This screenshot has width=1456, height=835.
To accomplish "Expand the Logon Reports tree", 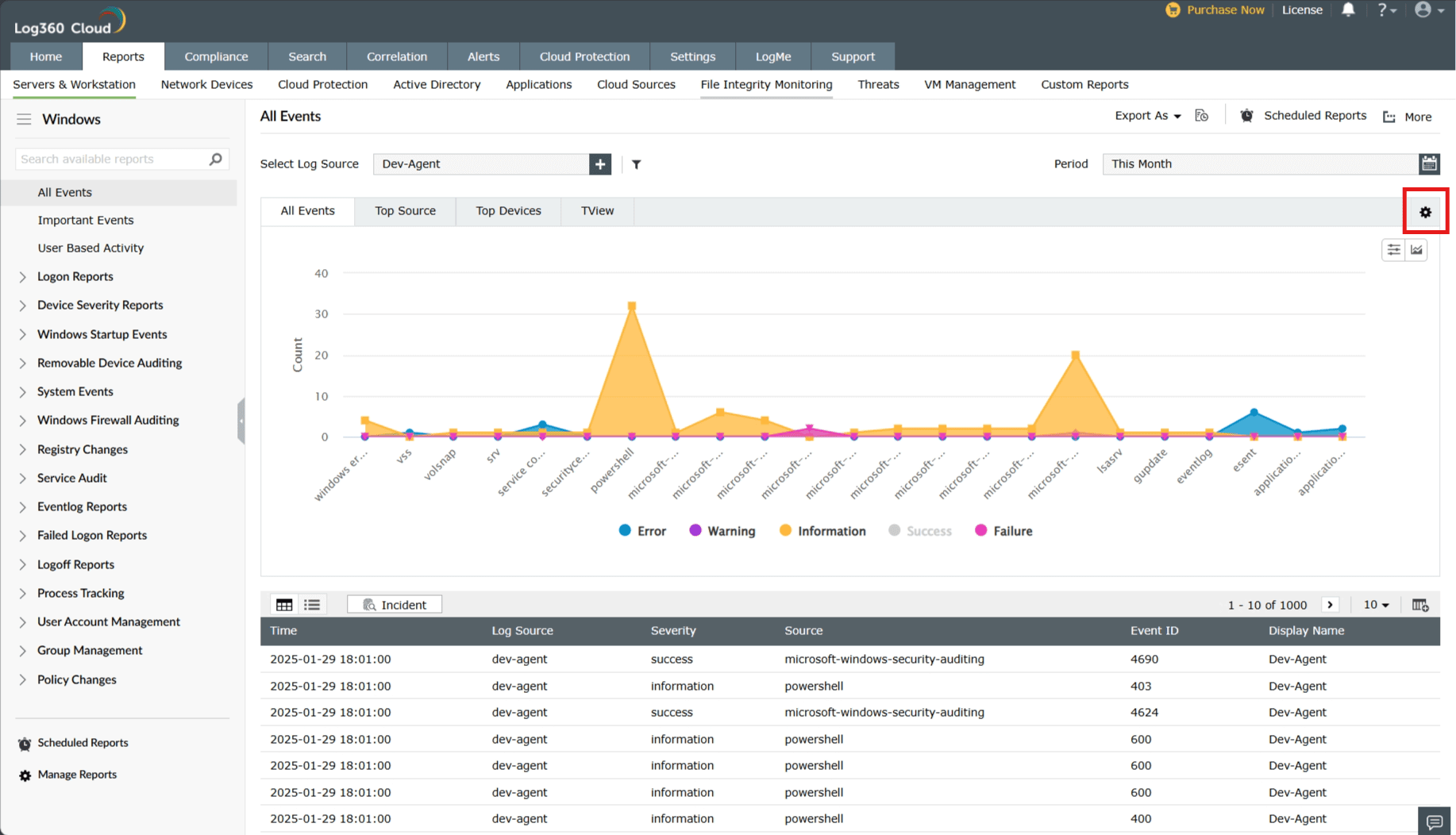I will pos(22,277).
